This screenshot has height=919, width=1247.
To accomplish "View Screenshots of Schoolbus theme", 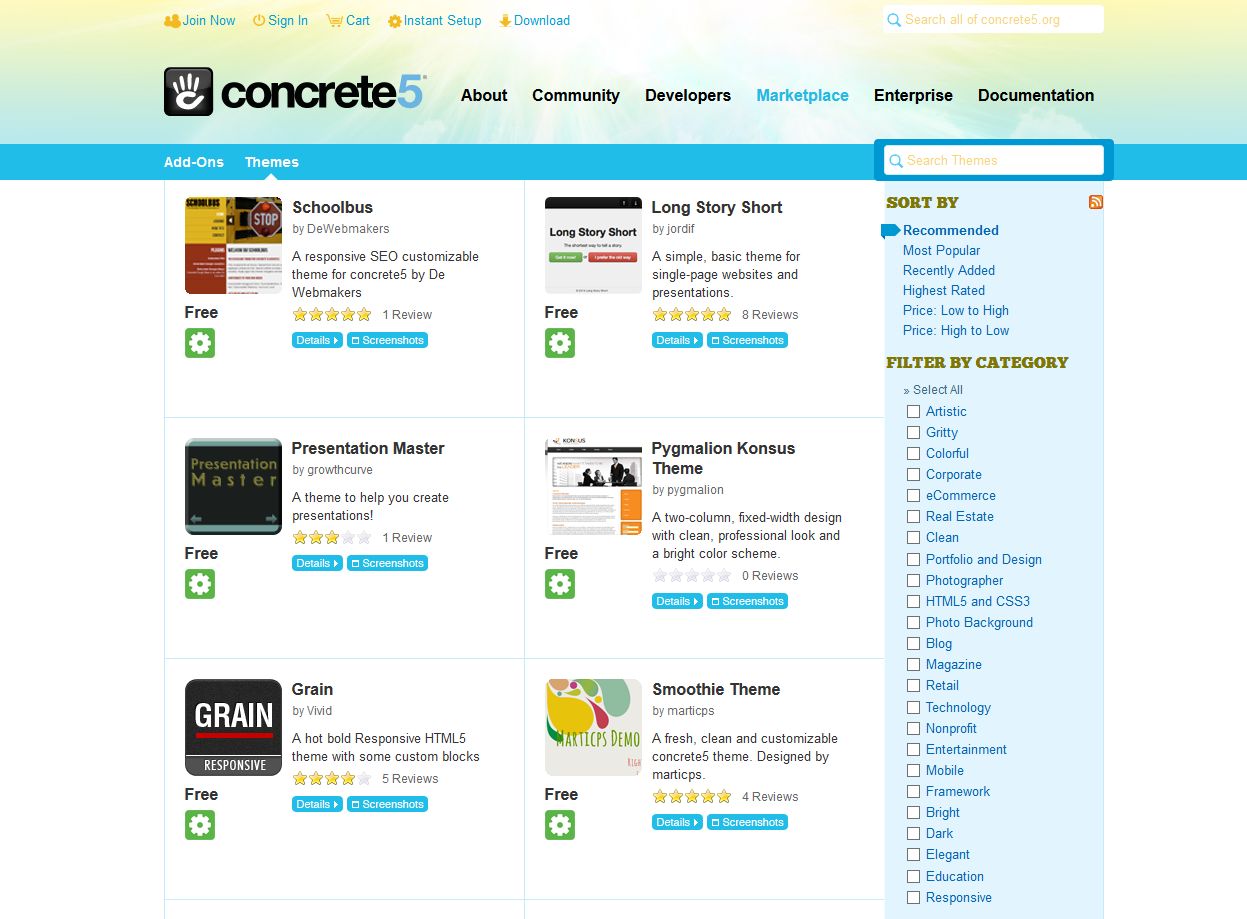I will click(x=387, y=340).
